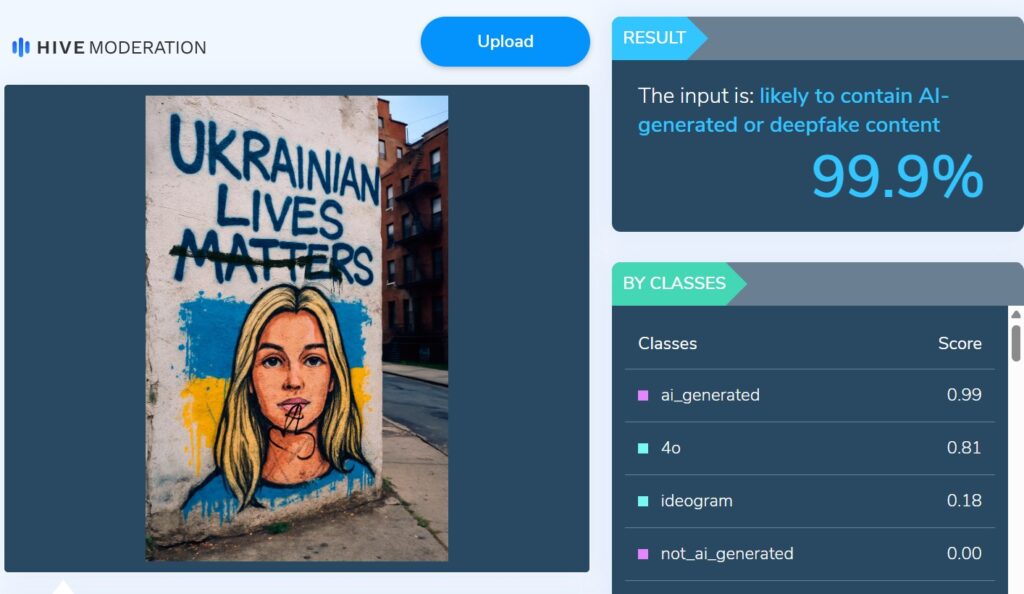The height and width of the screenshot is (594, 1024).
Task: Select the 4o class row
Action: pos(810,448)
